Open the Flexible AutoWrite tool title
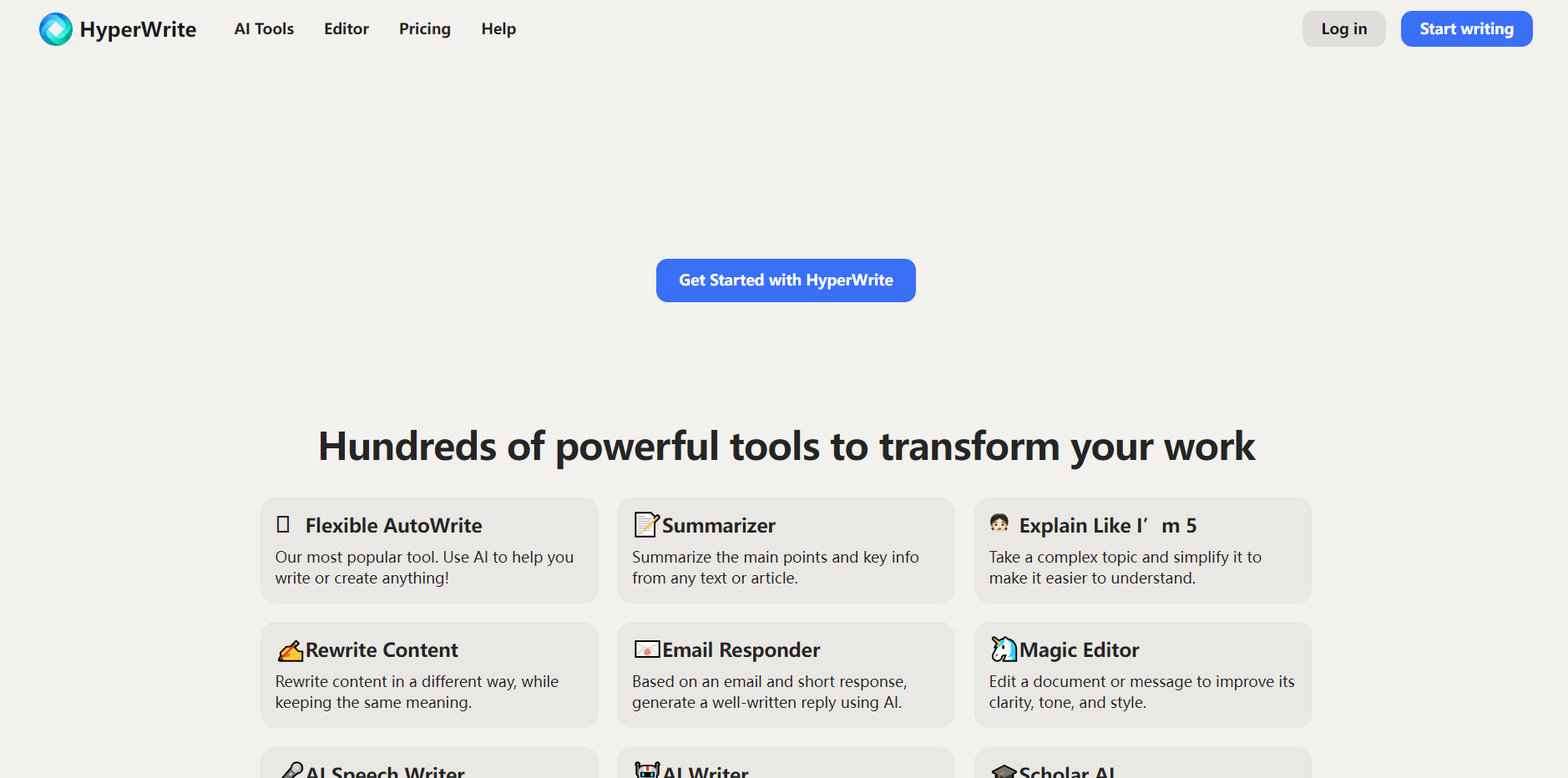The height and width of the screenshot is (778, 1568). (394, 525)
